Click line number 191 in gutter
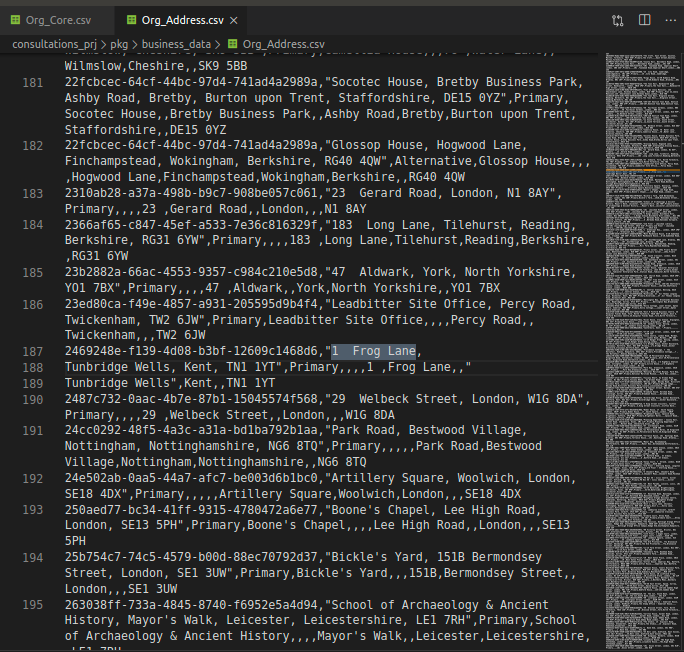Viewport: 684px width, 652px height. pyautogui.click(x=33, y=430)
